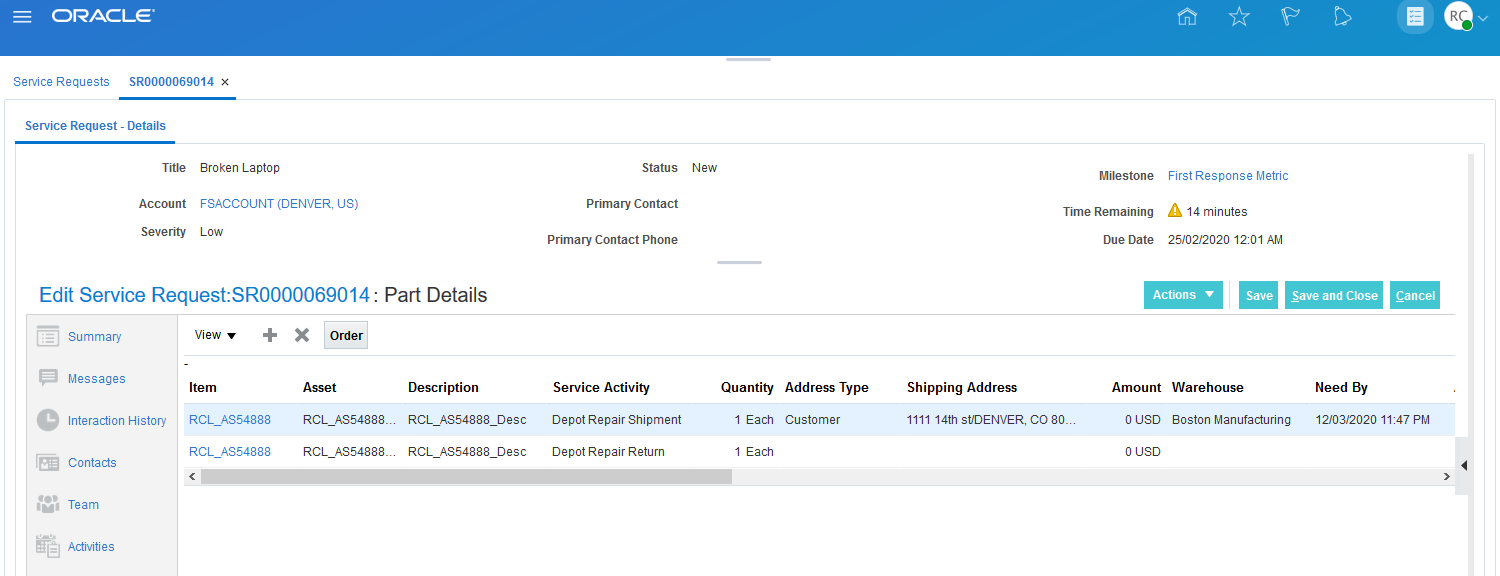The height and width of the screenshot is (576, 1500).
Task: Switch to the Service Requests tab
Action: [x=61, y=81]
